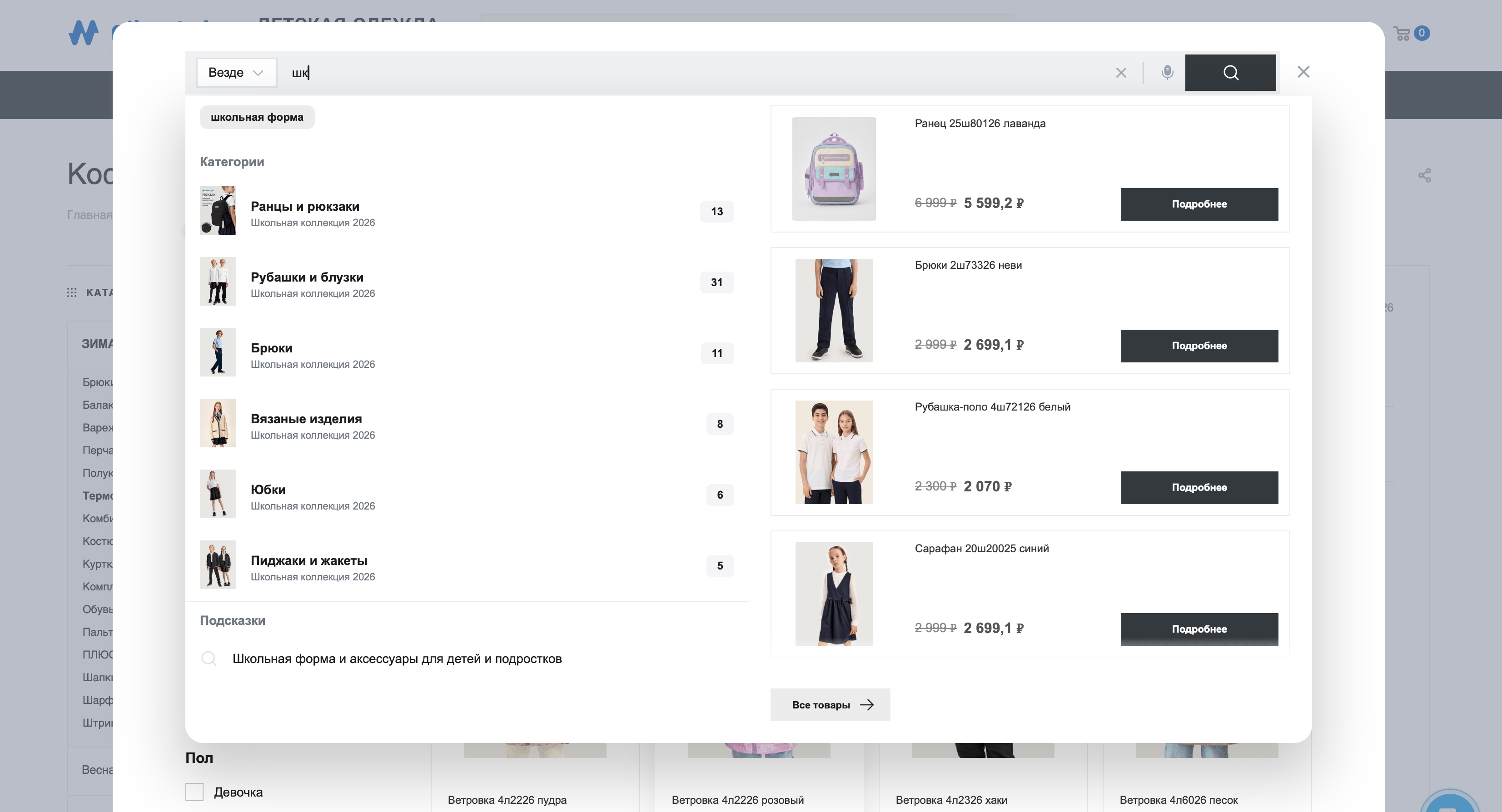Viewport: 1502px width, 812px height.
Task: Open Брюки 2ш73326 неви product title
Action: pos(968,265)
